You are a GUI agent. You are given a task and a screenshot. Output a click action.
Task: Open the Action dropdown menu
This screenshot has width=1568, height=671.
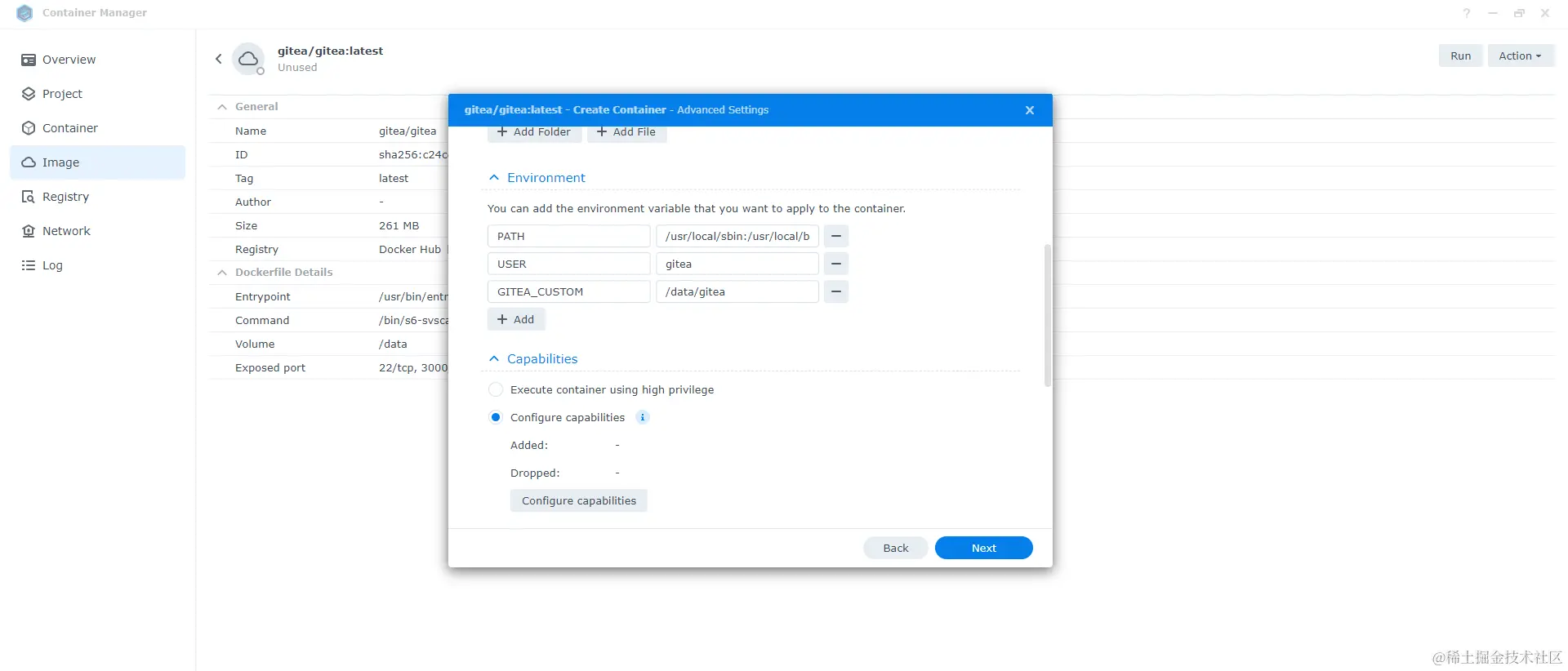1520,56
